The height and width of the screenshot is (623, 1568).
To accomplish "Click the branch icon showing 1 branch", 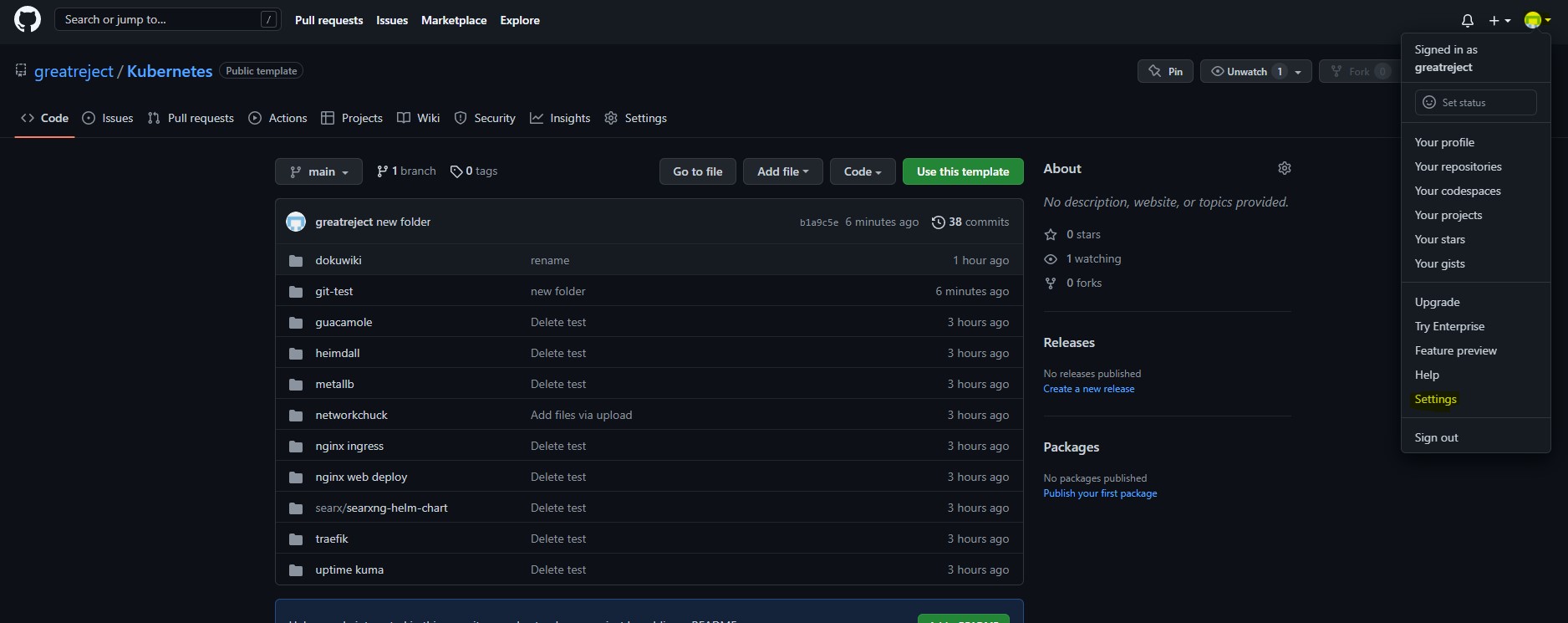I will point(382,171).
